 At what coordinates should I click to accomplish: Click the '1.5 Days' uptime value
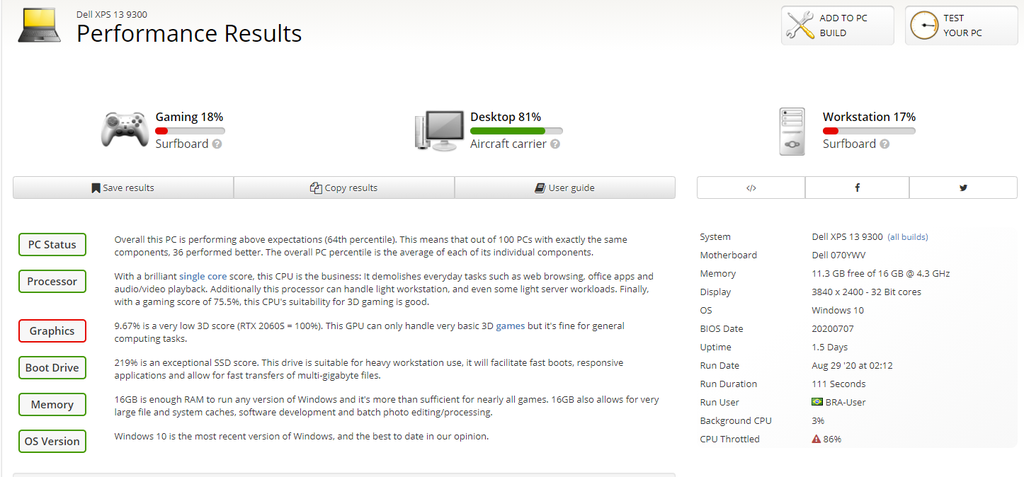click(830, 347)
